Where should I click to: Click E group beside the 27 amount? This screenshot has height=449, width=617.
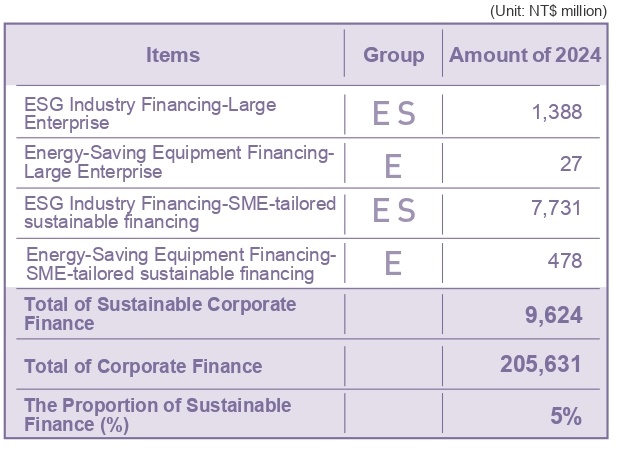[x=393, y=164]
